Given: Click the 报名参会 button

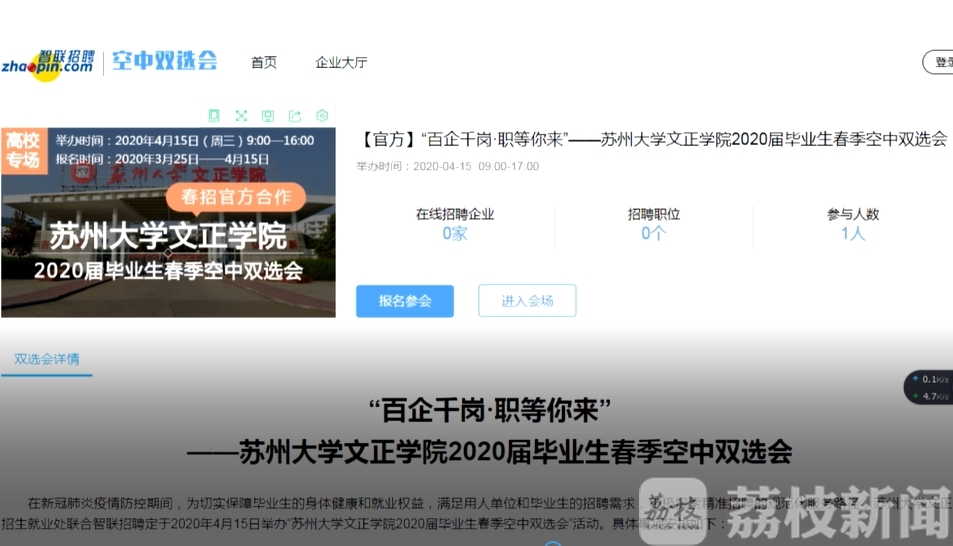Looking at the screenshot, I should pyautogui.click(x=405, y=301).
